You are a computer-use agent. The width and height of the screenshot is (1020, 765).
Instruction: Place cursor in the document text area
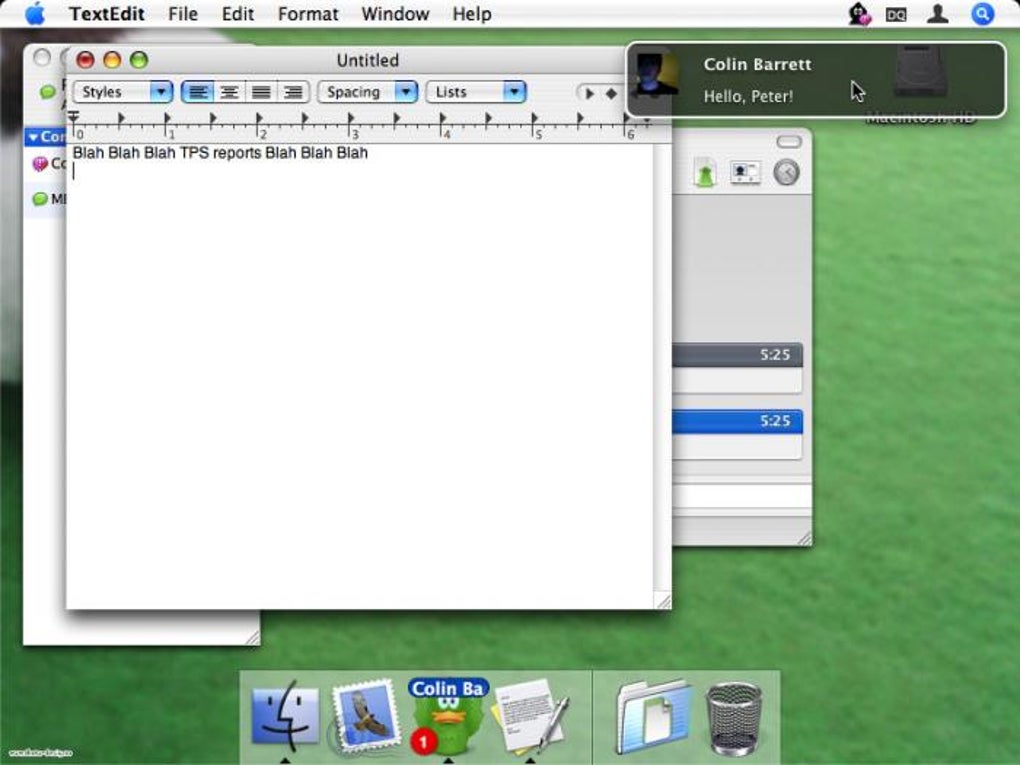tap(361, 377)
